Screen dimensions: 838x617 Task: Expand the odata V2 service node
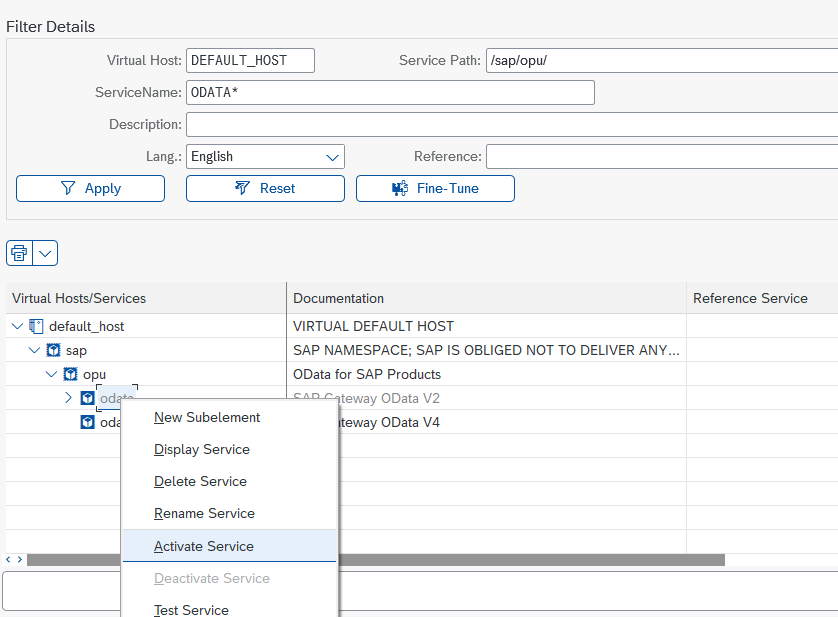68,398
